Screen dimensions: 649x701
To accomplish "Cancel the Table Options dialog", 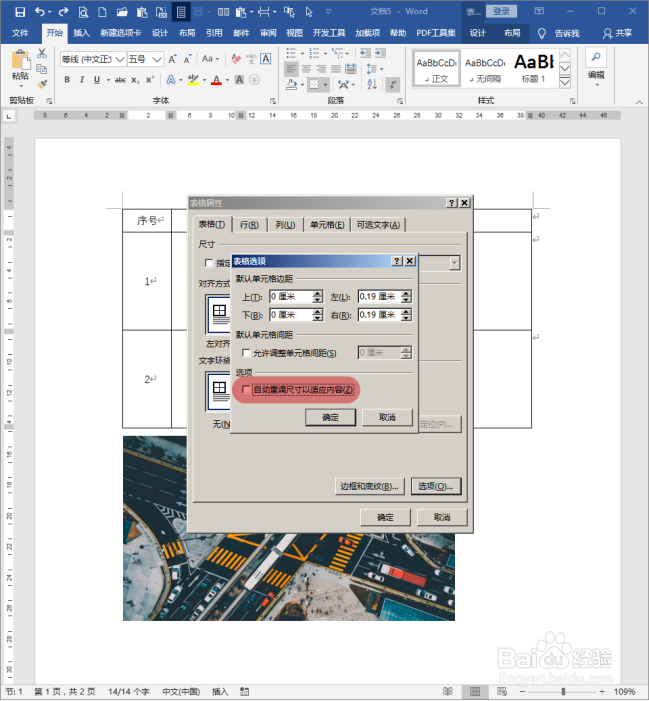I will (x=387, y=417).
